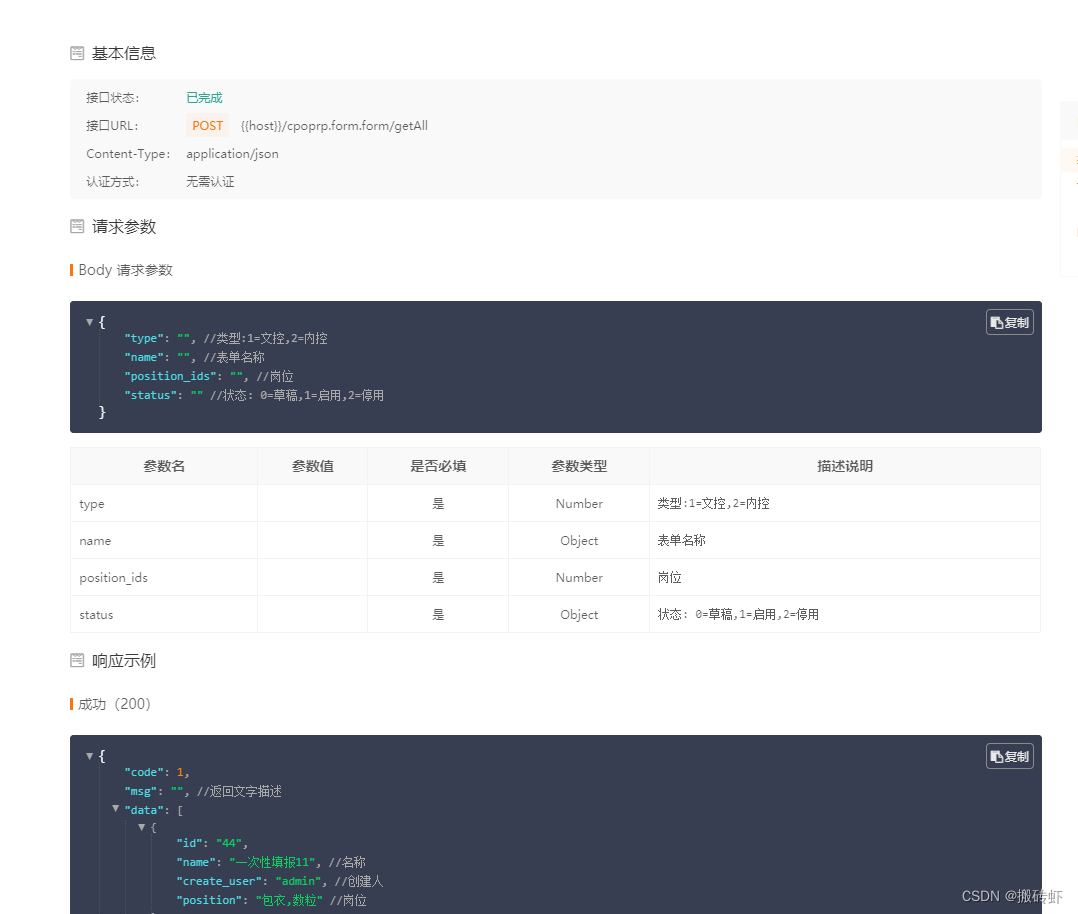This screenshot has height=914, width=1078.
Task: Collapse the response top-level JSON object
Action: (90, 756)
